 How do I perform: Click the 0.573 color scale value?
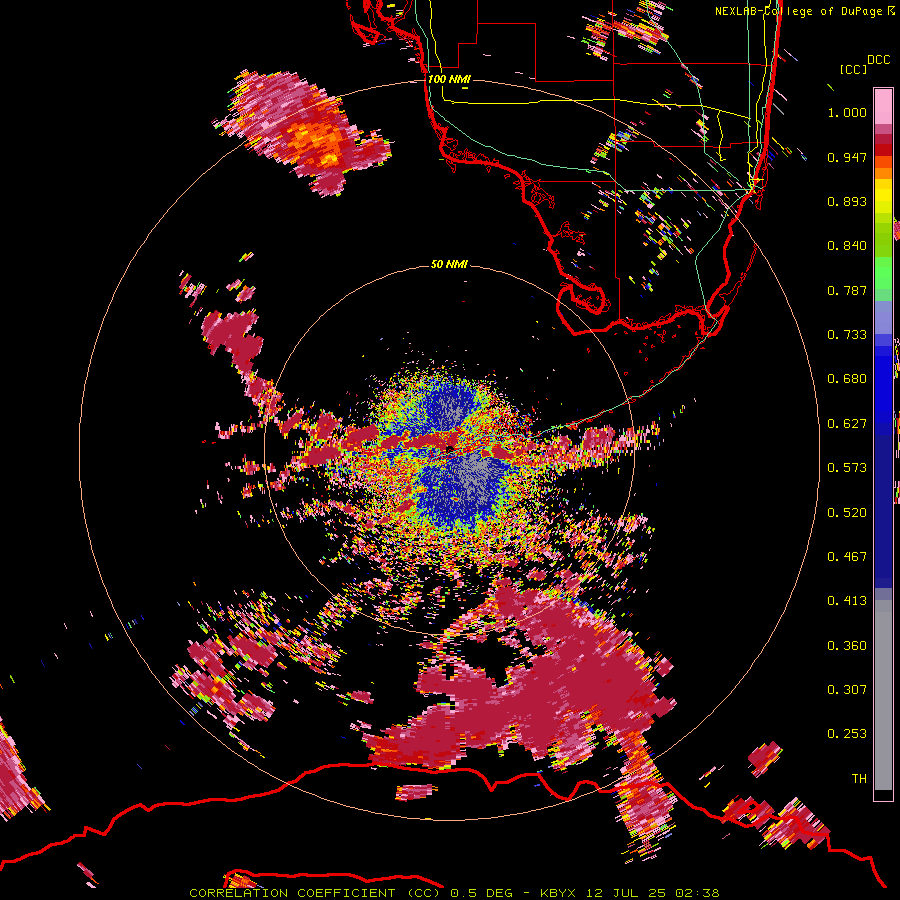click(x=847, y=468)
